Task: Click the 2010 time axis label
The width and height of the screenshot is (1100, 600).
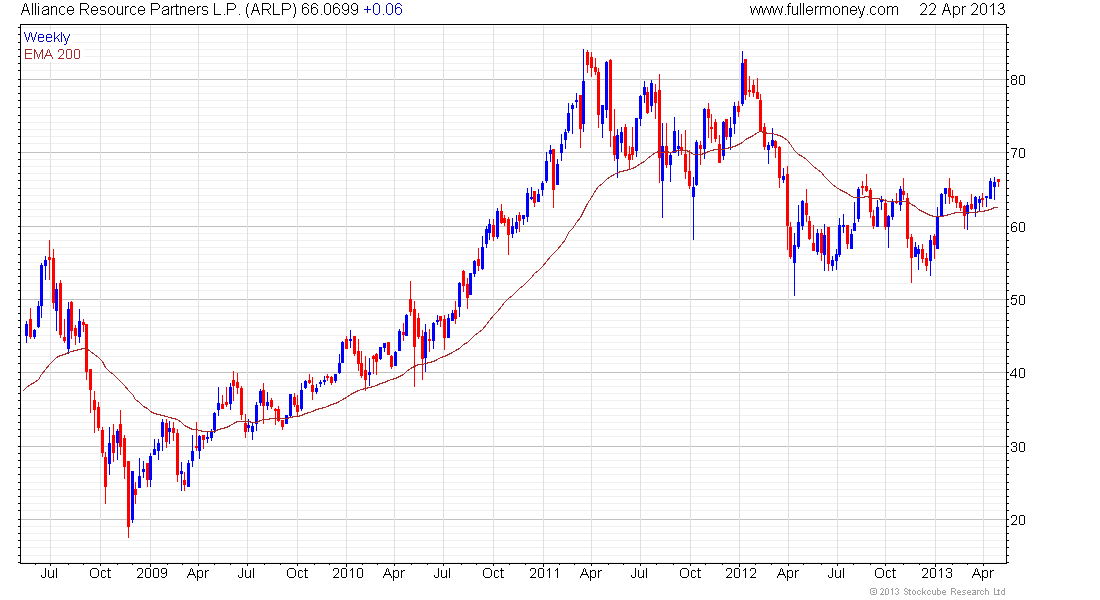Action: pos(348,573)
